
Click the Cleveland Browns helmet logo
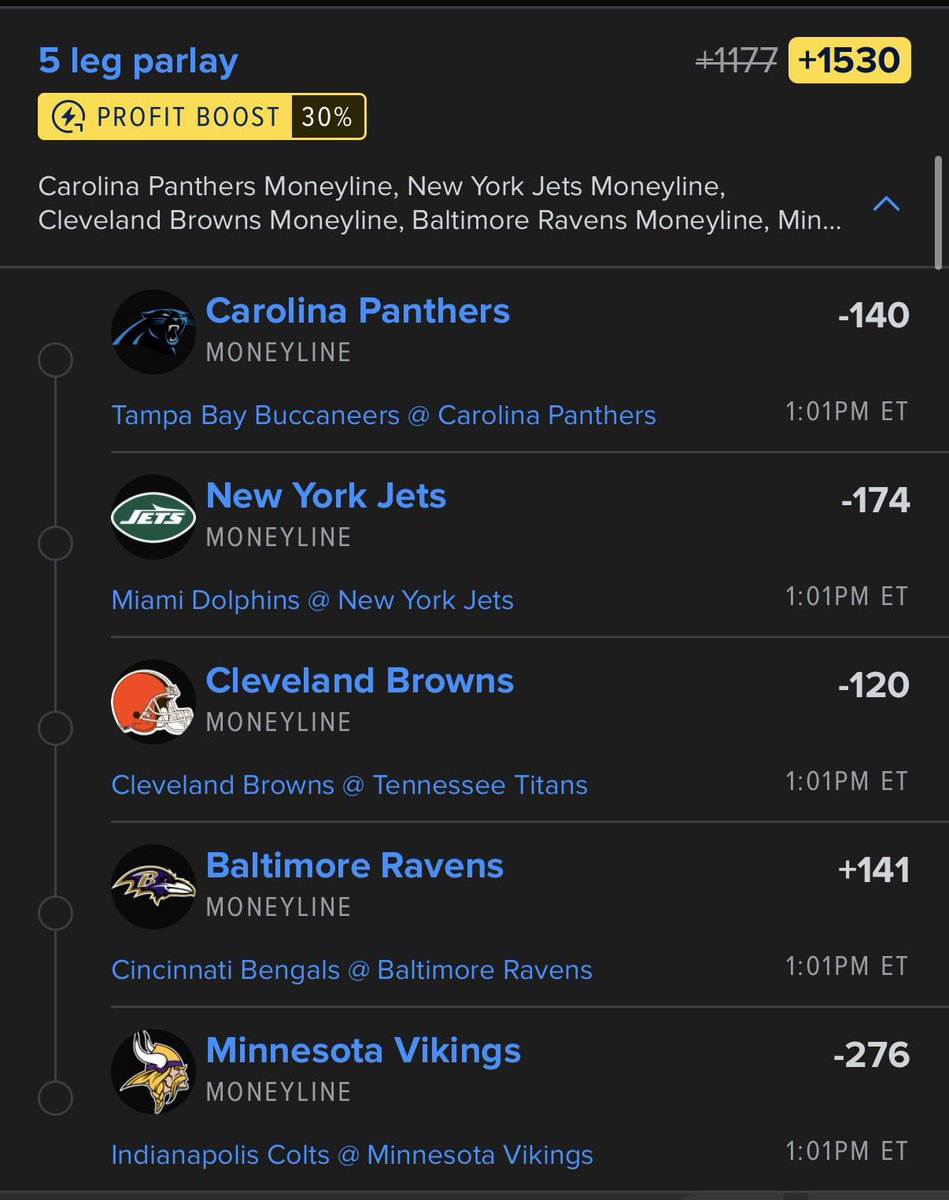coord(153,702)
